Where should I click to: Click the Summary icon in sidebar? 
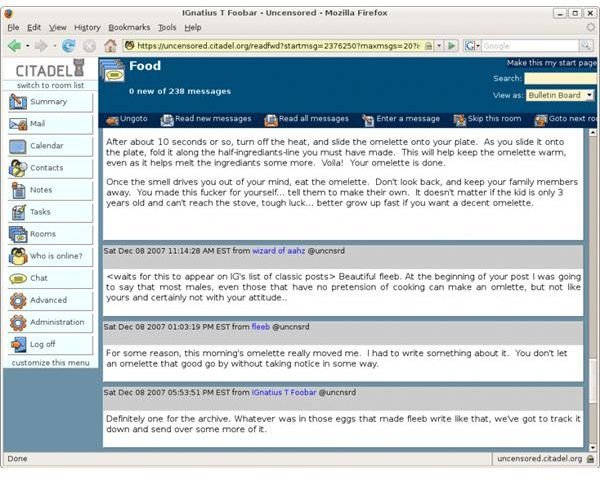[x=18, y=102]
